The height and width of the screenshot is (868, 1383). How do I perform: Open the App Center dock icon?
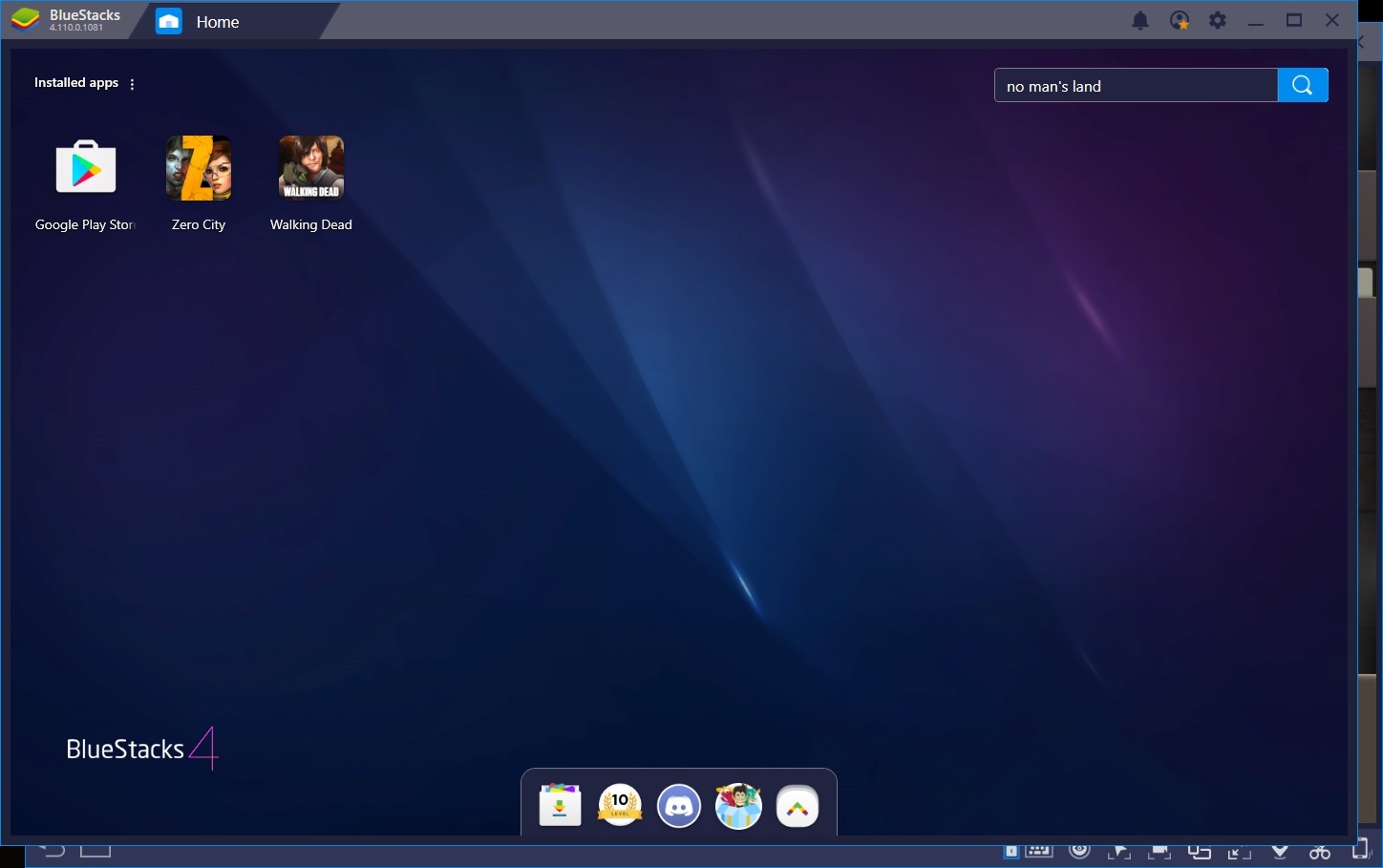pyautogui.click(x=561, y=805)
